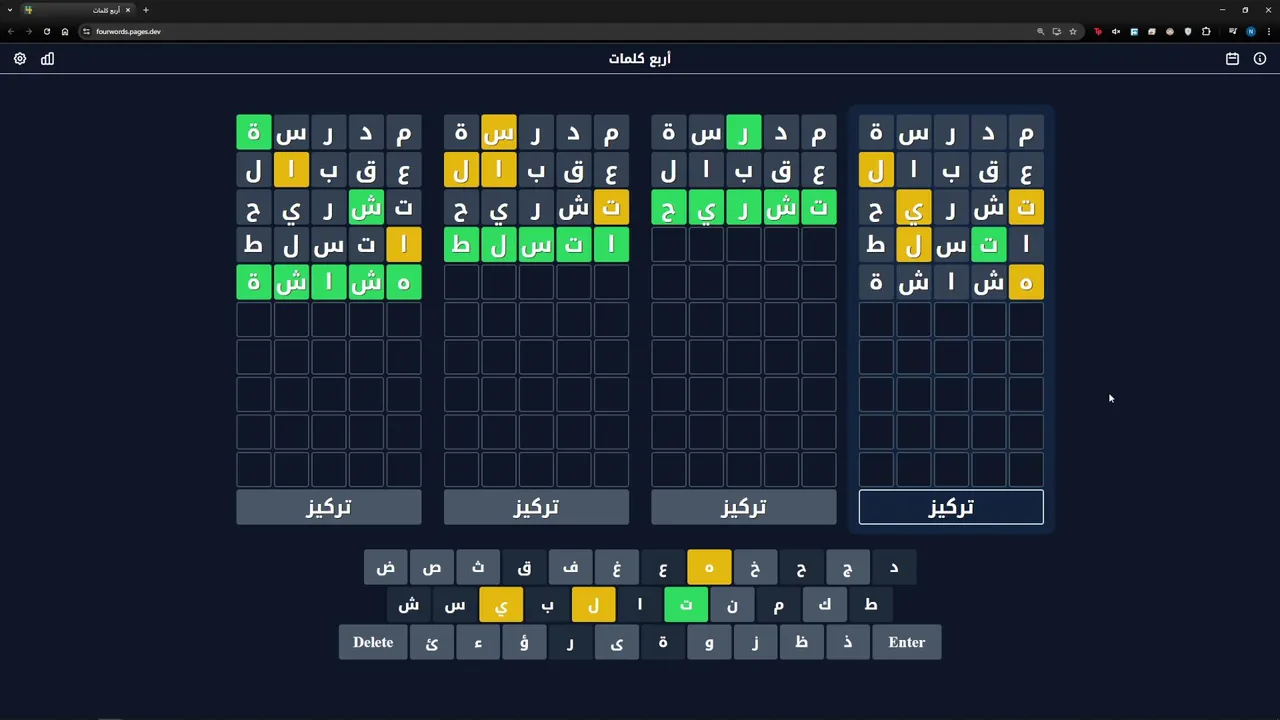Tap the green ت keyboard key

tap(686, 605)
